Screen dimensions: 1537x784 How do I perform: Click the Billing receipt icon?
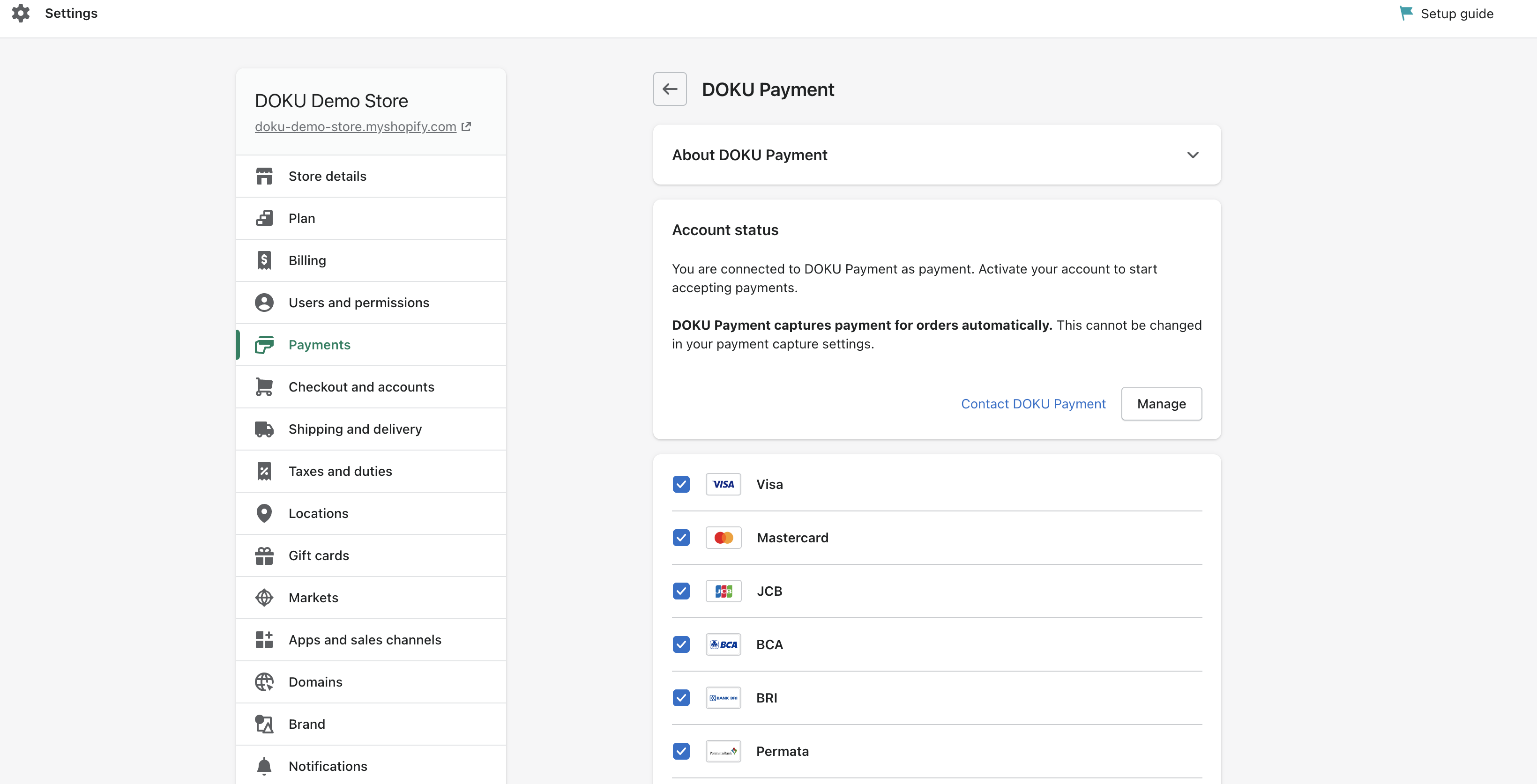click(x=264, y=260)
